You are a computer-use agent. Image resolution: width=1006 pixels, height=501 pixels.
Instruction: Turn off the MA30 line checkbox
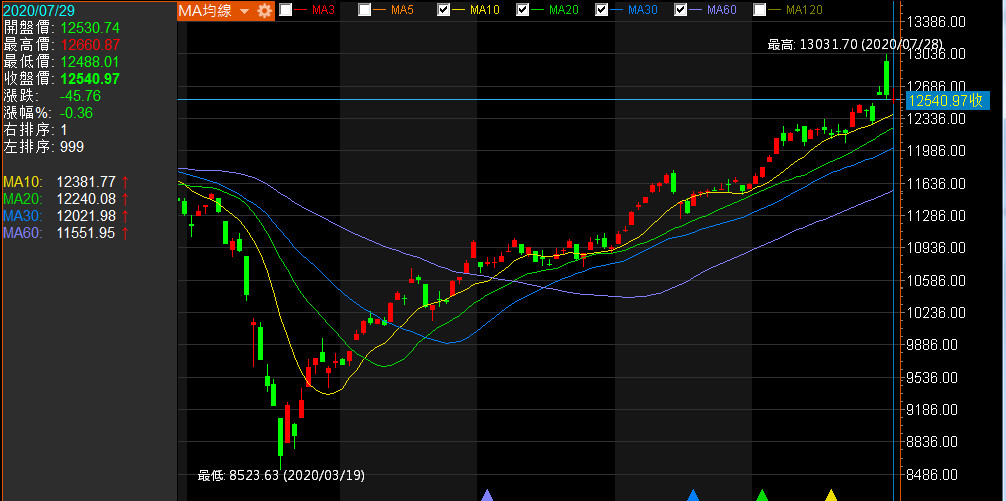point(602,10)
